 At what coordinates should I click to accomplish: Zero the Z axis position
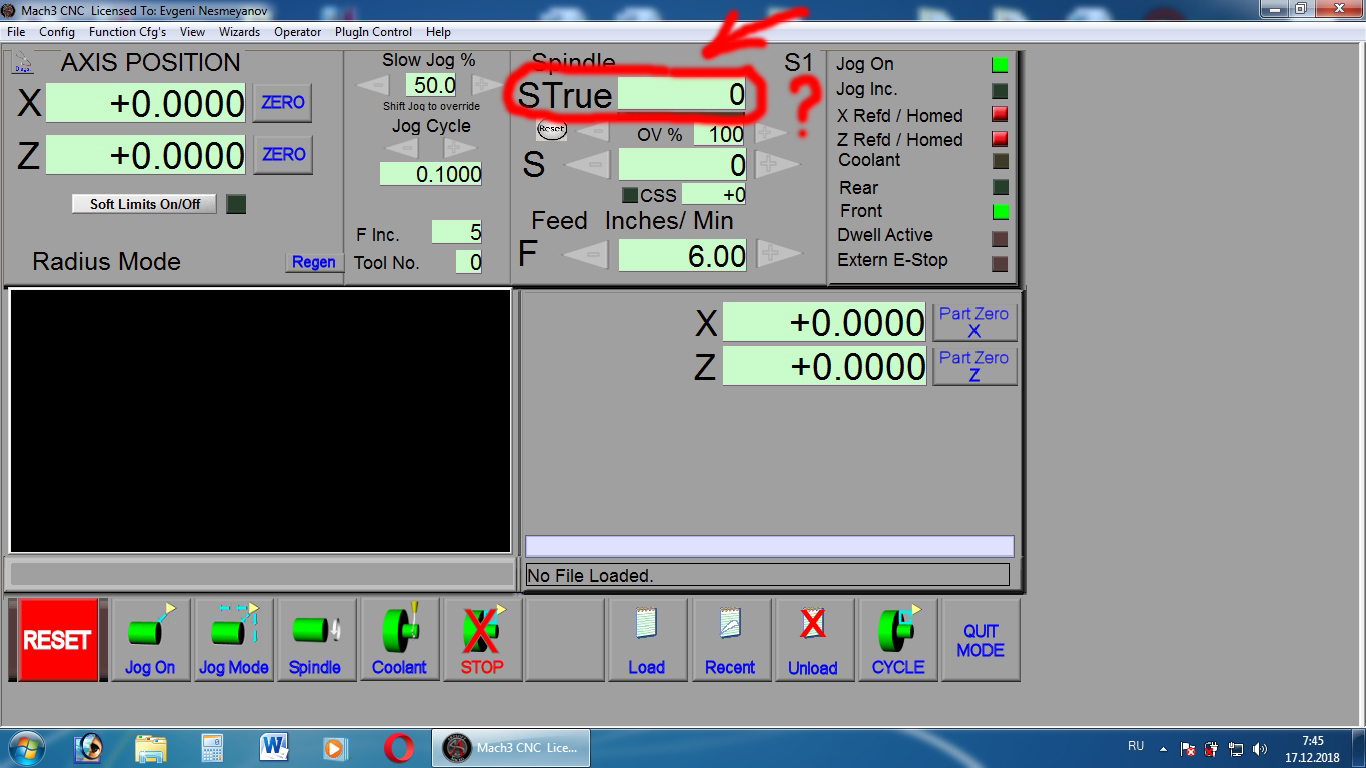(283, 154)
